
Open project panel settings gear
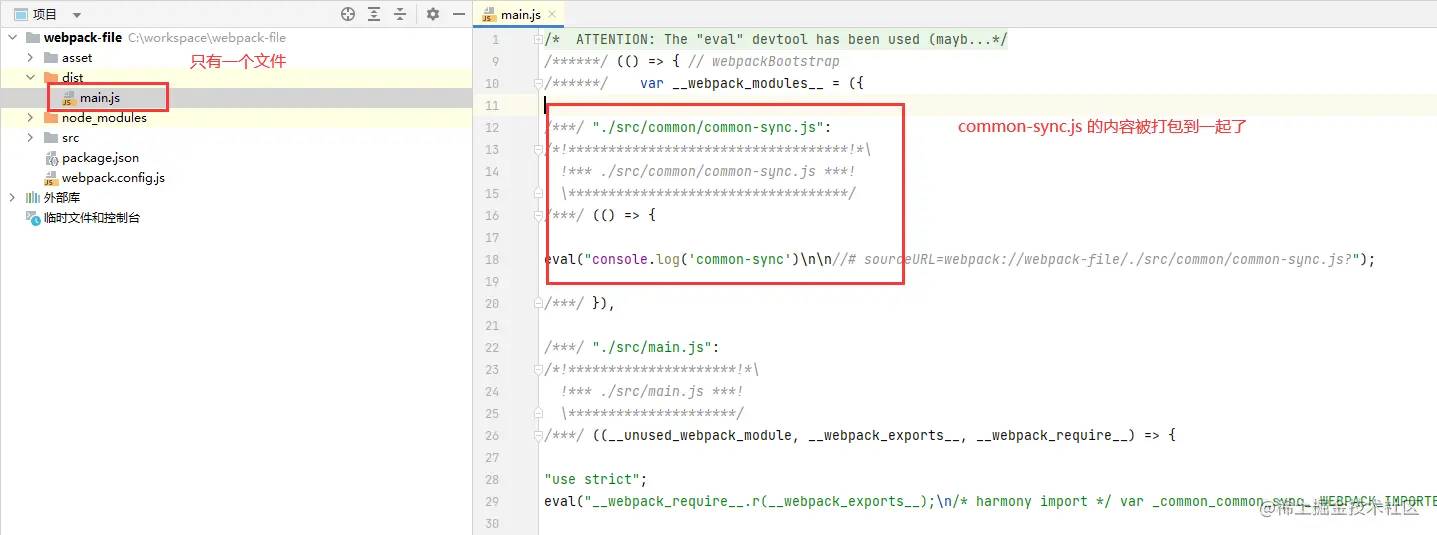coord(432,14)
